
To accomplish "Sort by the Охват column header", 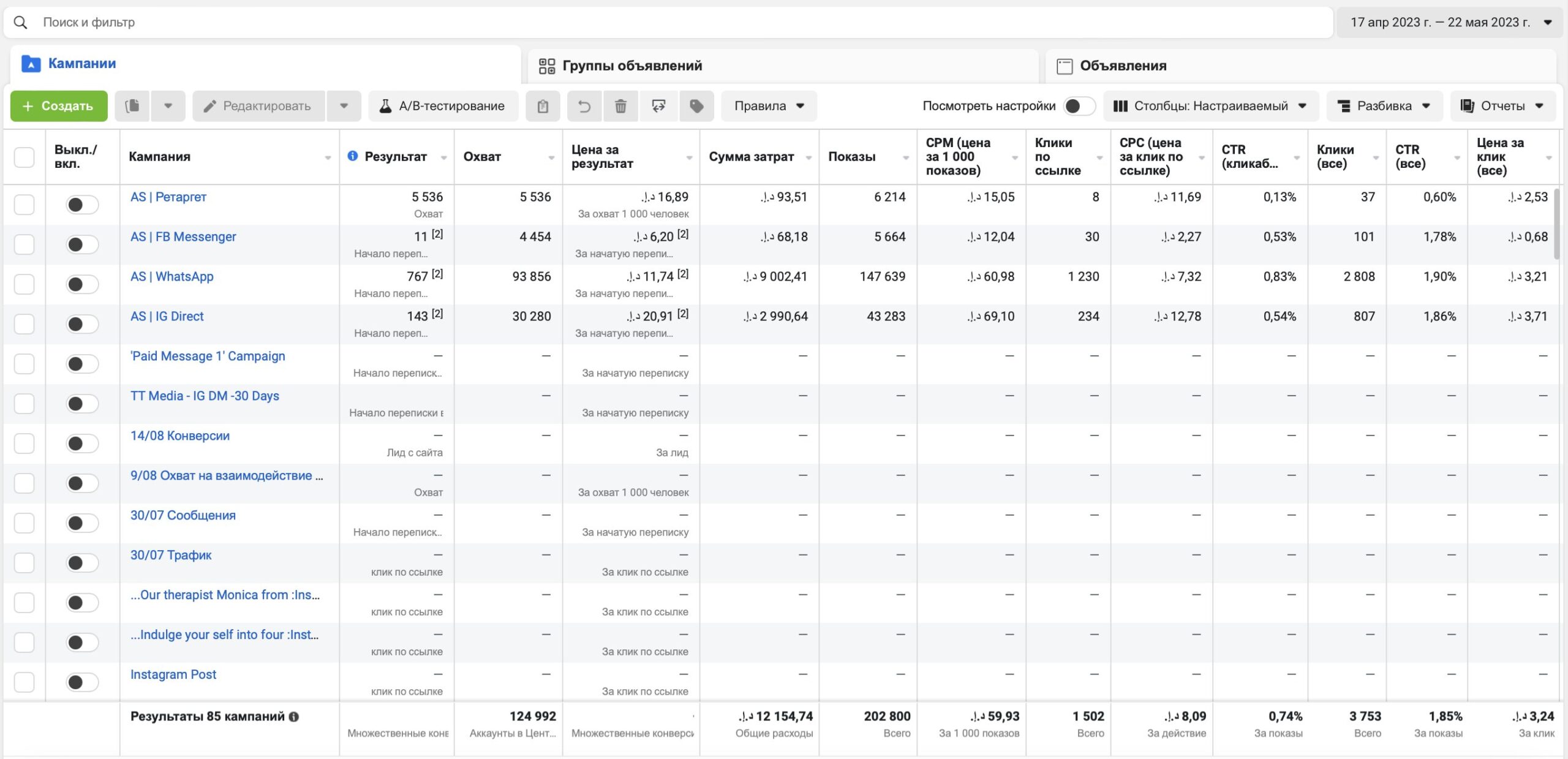I will (508, 157).
